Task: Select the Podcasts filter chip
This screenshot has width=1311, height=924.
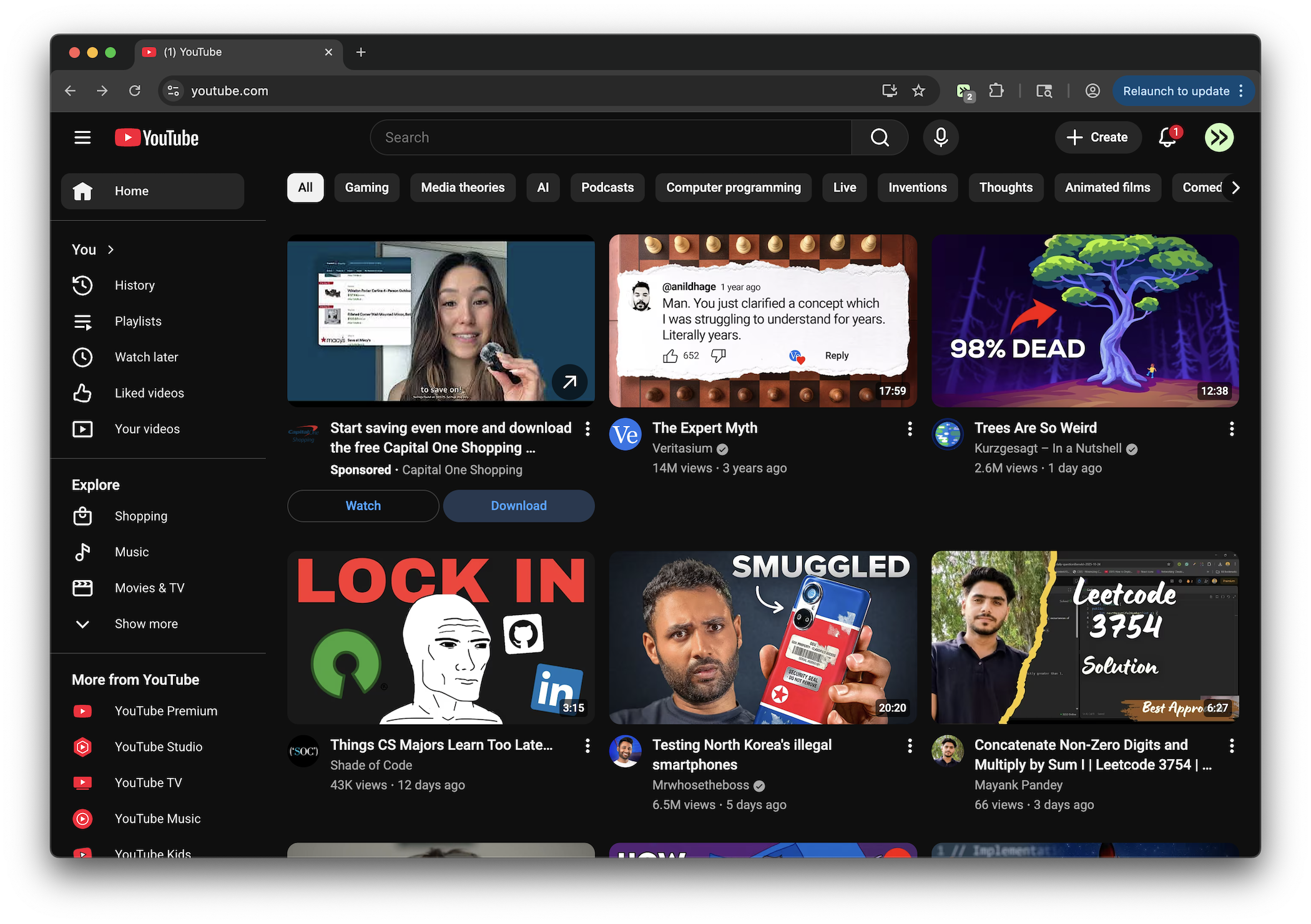Action: point(607,187)
